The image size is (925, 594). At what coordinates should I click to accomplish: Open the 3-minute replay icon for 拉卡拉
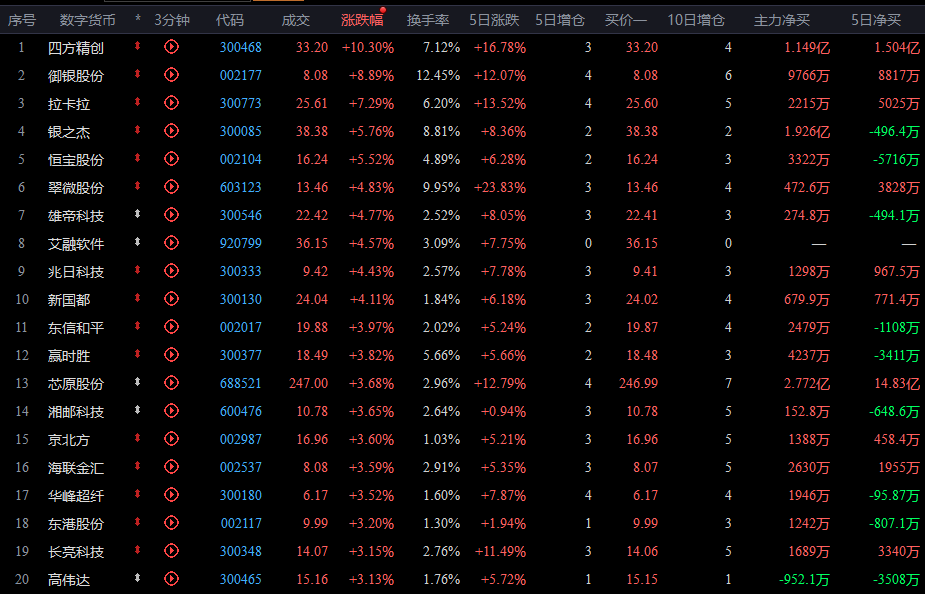click(171, 103)
